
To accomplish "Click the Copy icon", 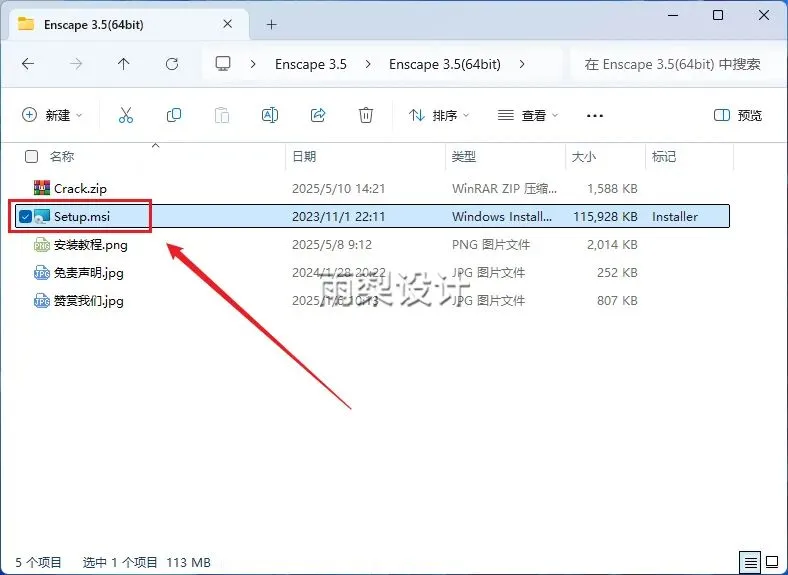I will pos(174,116).
